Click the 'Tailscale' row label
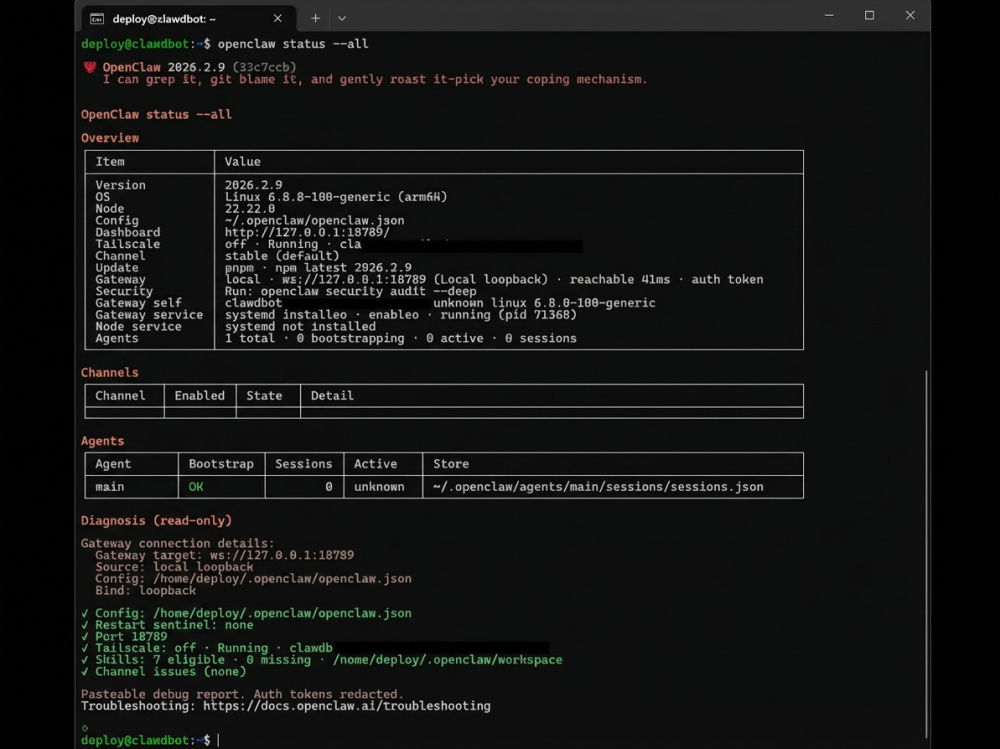The height and width of the screenshot is (749, 1000). click(x=128, y=244)
